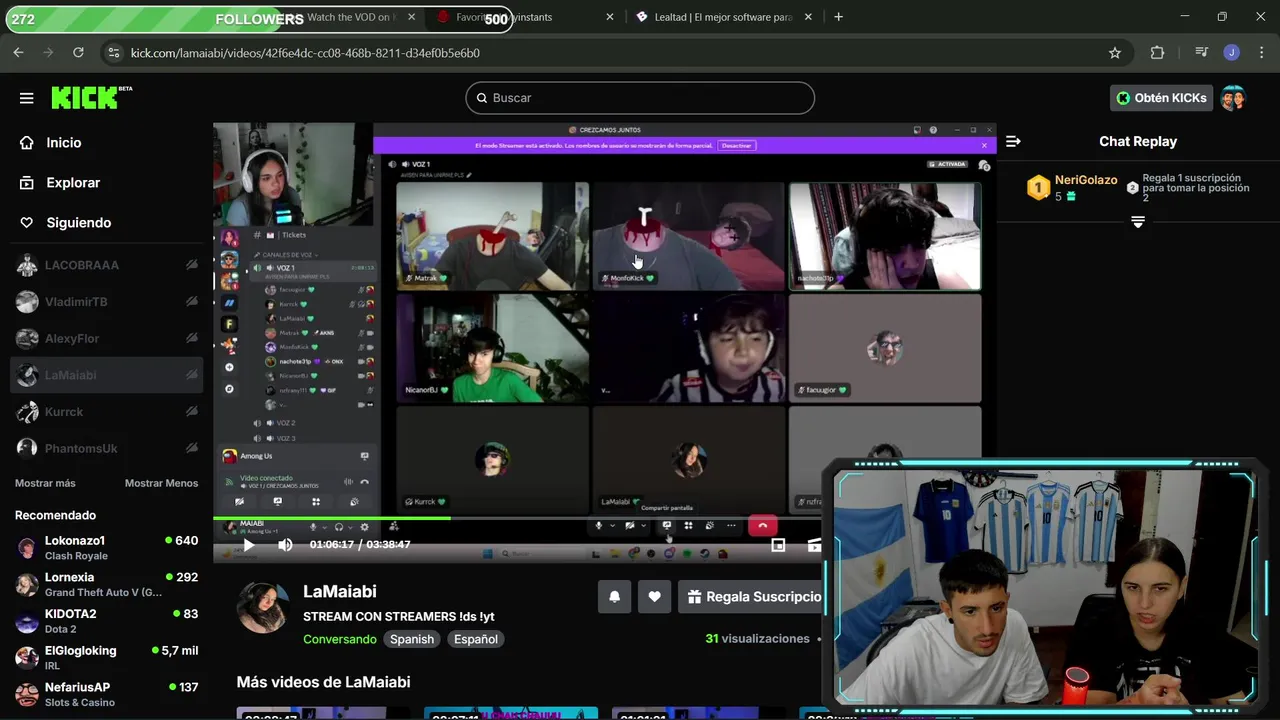1280x720 pixels.
Task: Click the Regala Suscripciones gift button
Action: click(x=750, y=597)
